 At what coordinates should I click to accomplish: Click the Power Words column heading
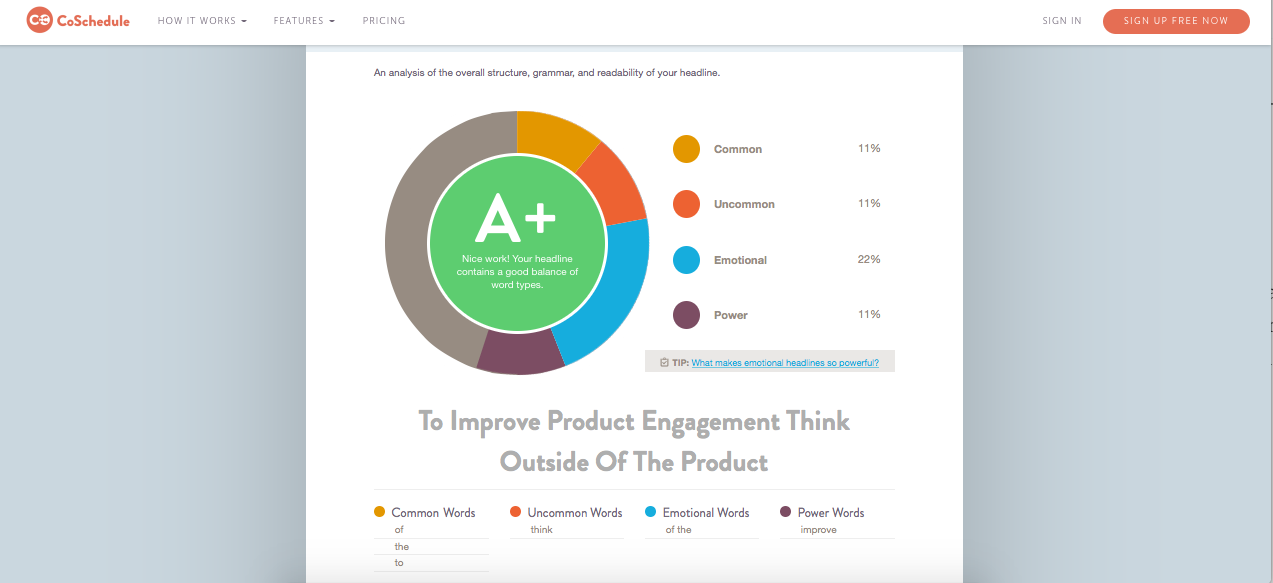coord(831,513)
